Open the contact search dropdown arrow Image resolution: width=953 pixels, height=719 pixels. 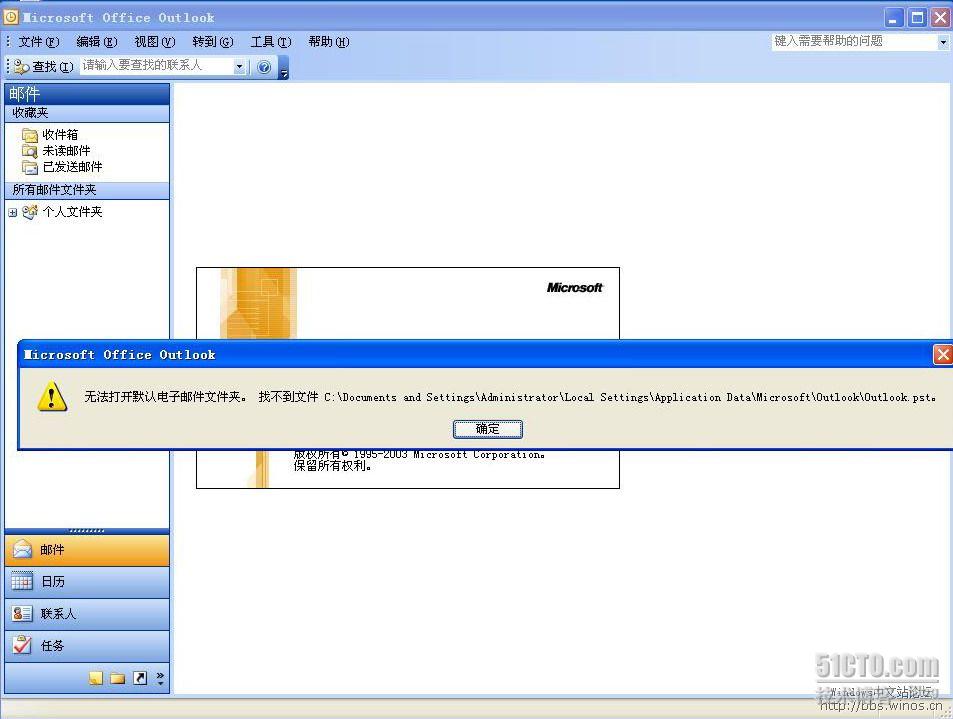click(x=239, y=66)
